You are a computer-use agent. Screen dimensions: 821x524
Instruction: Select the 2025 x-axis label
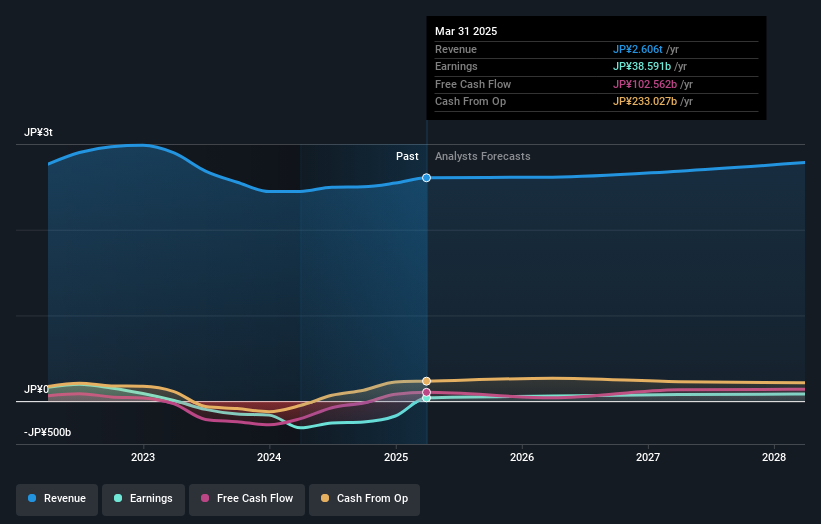(x=396, y=458)
